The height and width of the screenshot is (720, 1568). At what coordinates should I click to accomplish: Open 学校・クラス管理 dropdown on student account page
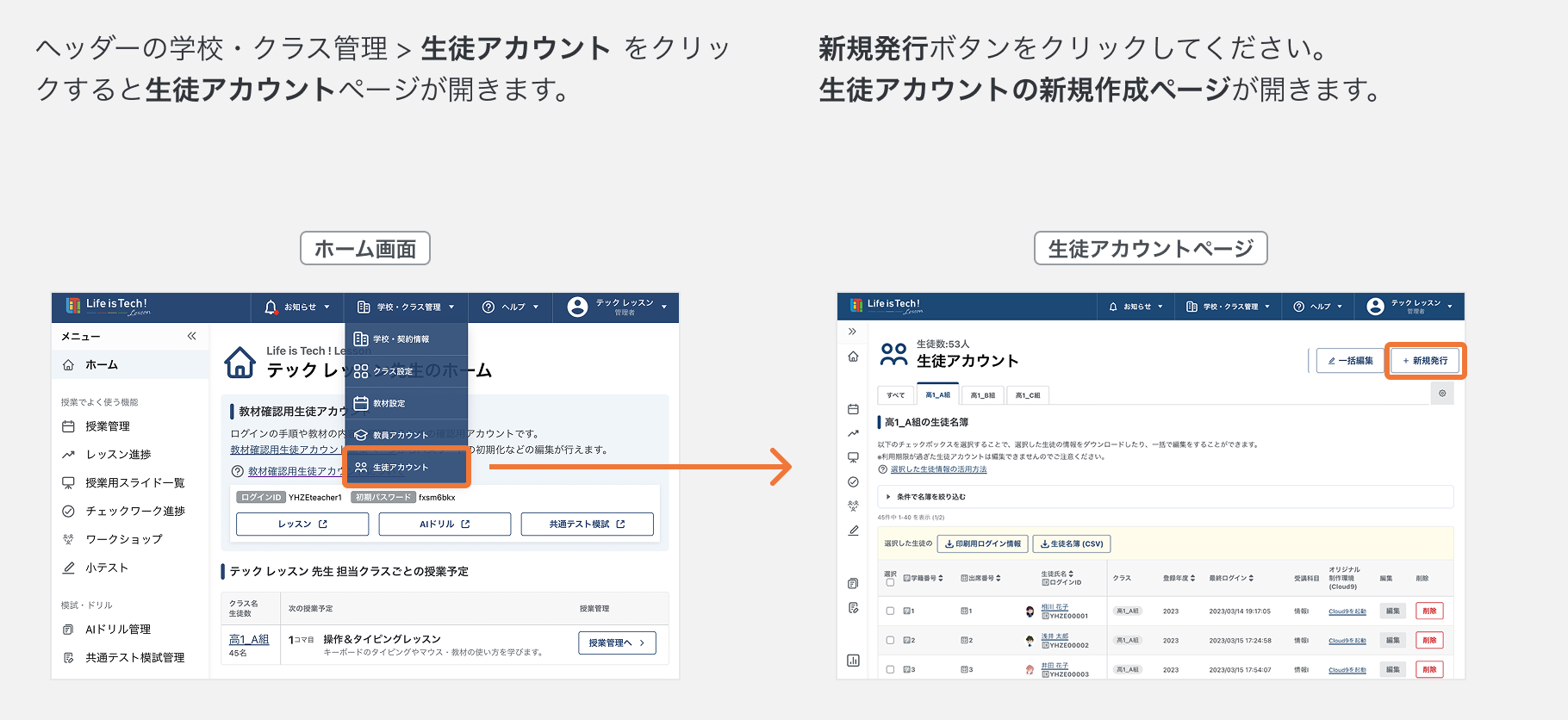click(1228, 307)
